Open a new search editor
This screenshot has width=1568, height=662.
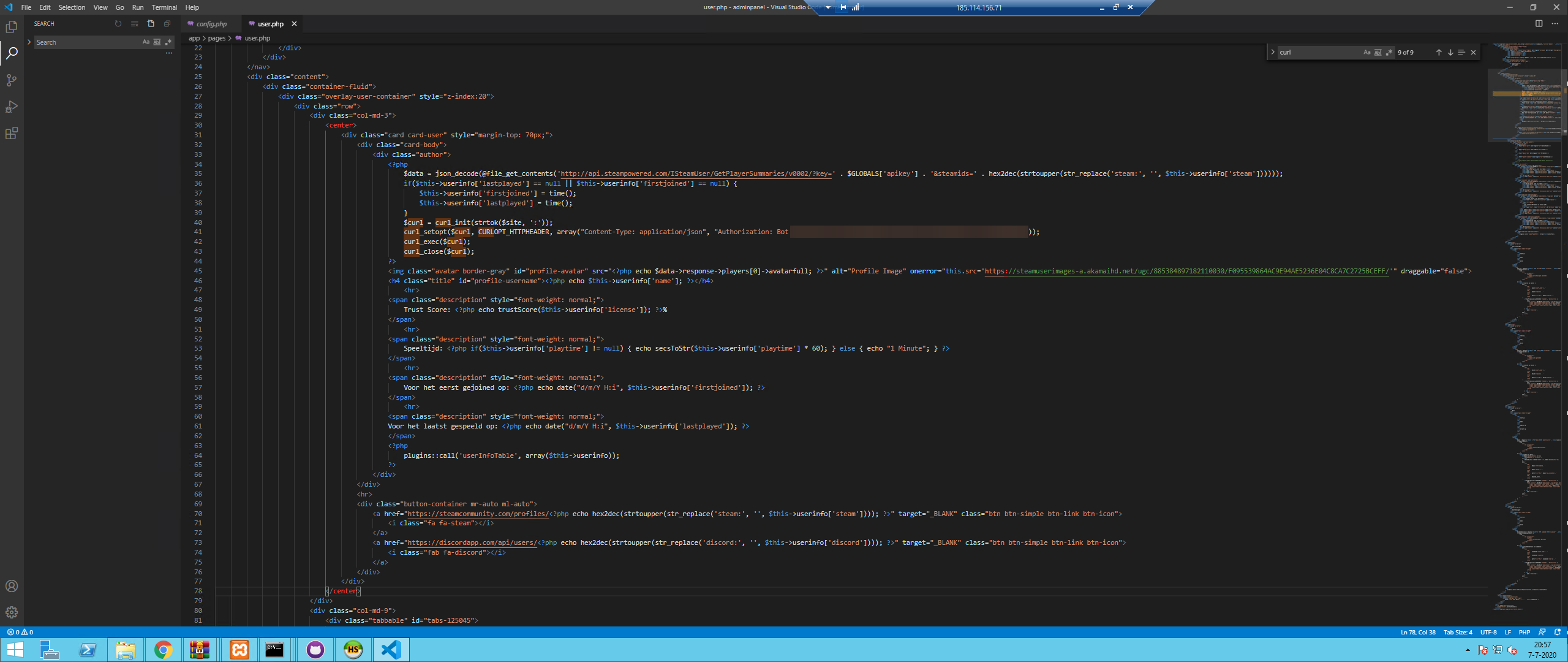tap(151, 24)
